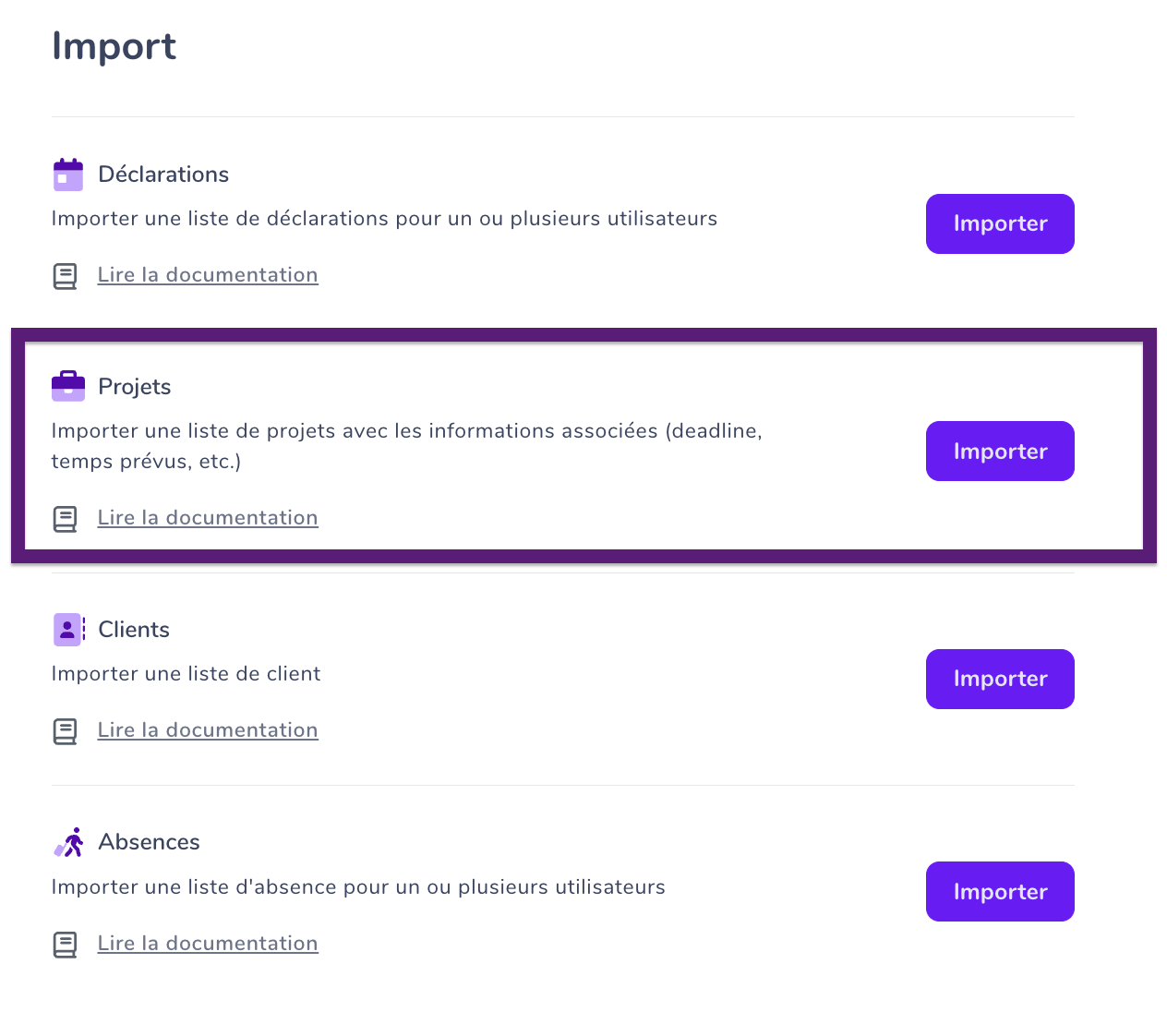Viewport: 1167px width, 1036px height.
Task: Click the briefcase icon beside Projets
Action: (x=68, y=386)
